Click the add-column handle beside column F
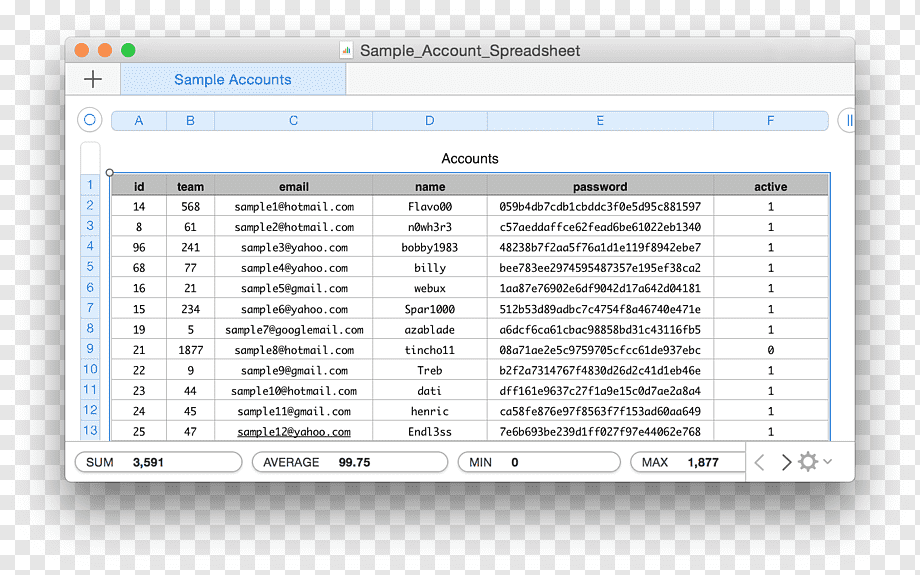This screenshot has width=920, height=575. pos(846,120)
